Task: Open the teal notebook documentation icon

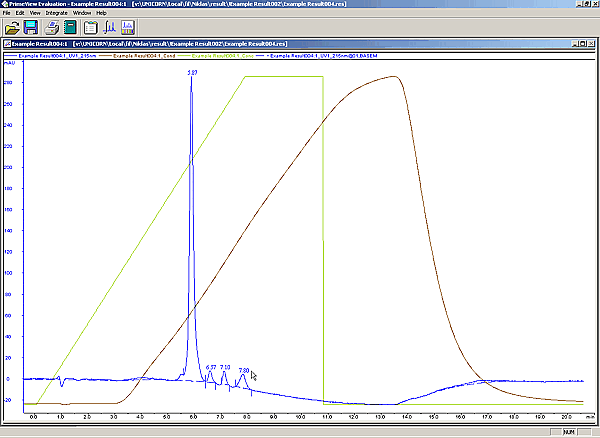Action: click(70, 28)
